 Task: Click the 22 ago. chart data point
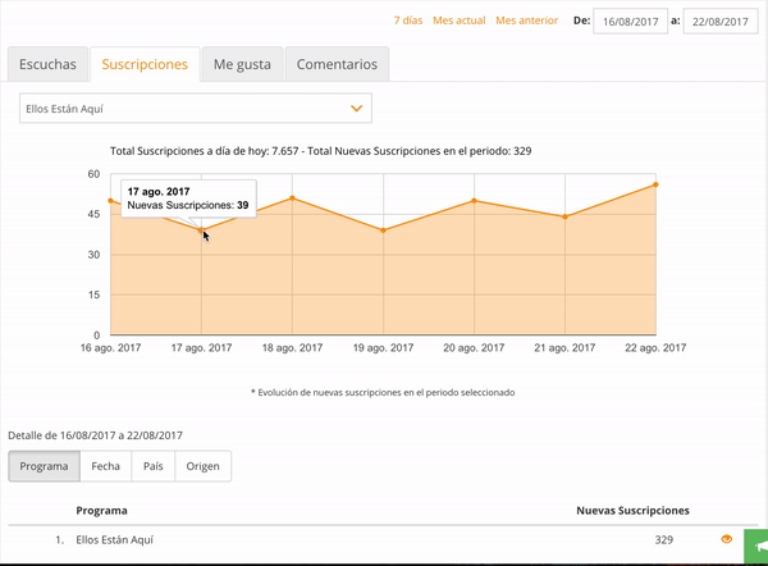[x=656, y=185]
